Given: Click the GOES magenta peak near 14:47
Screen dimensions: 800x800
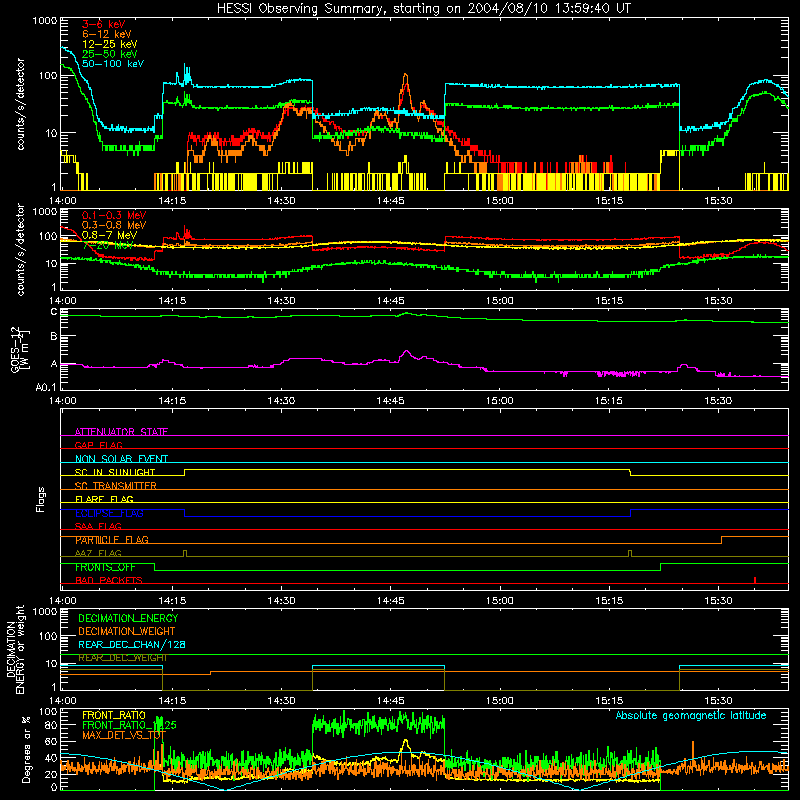Looking at the screenshot, I should pyautogui.click(x=406, y=352).
